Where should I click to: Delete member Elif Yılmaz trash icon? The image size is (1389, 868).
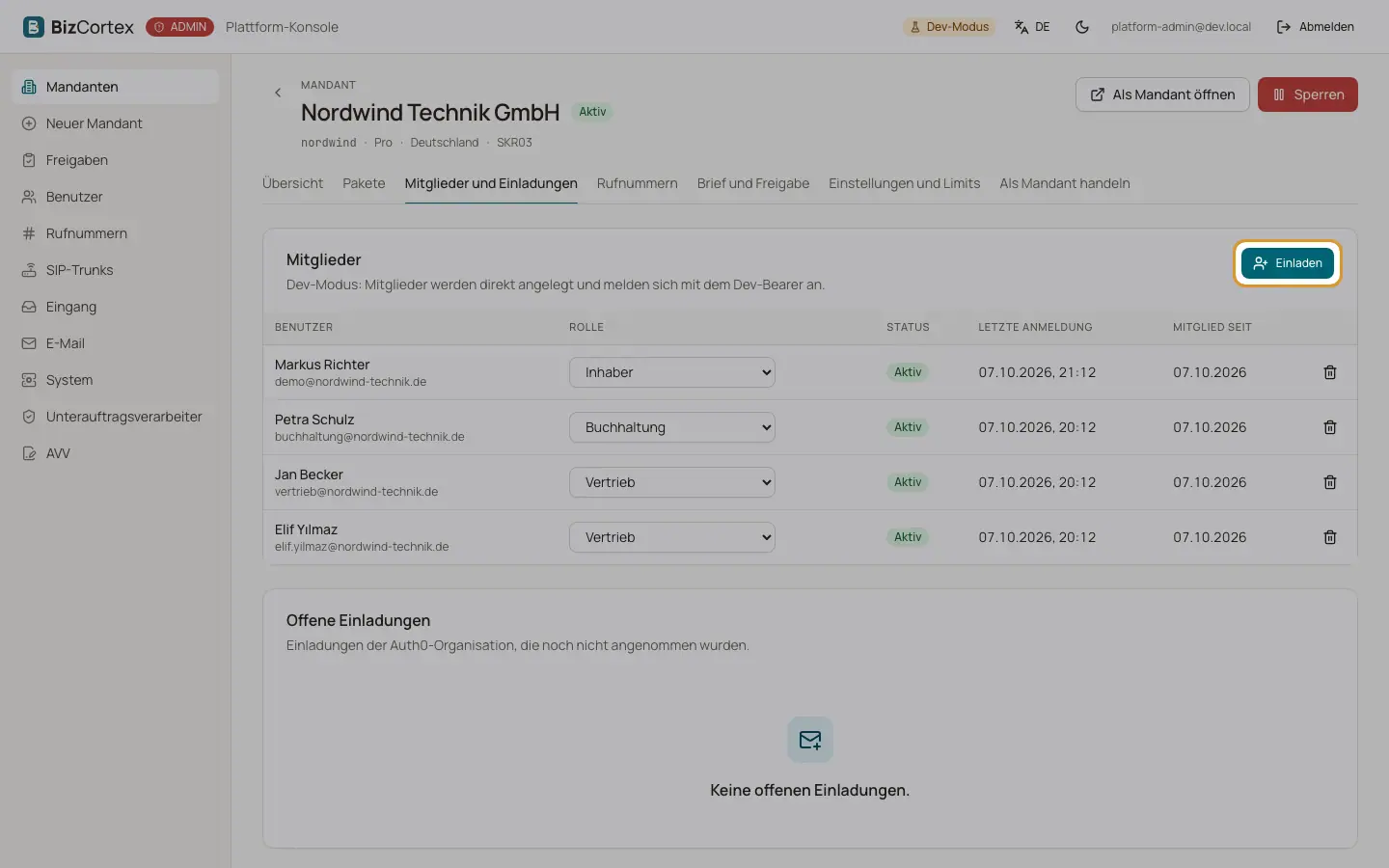1330,537
